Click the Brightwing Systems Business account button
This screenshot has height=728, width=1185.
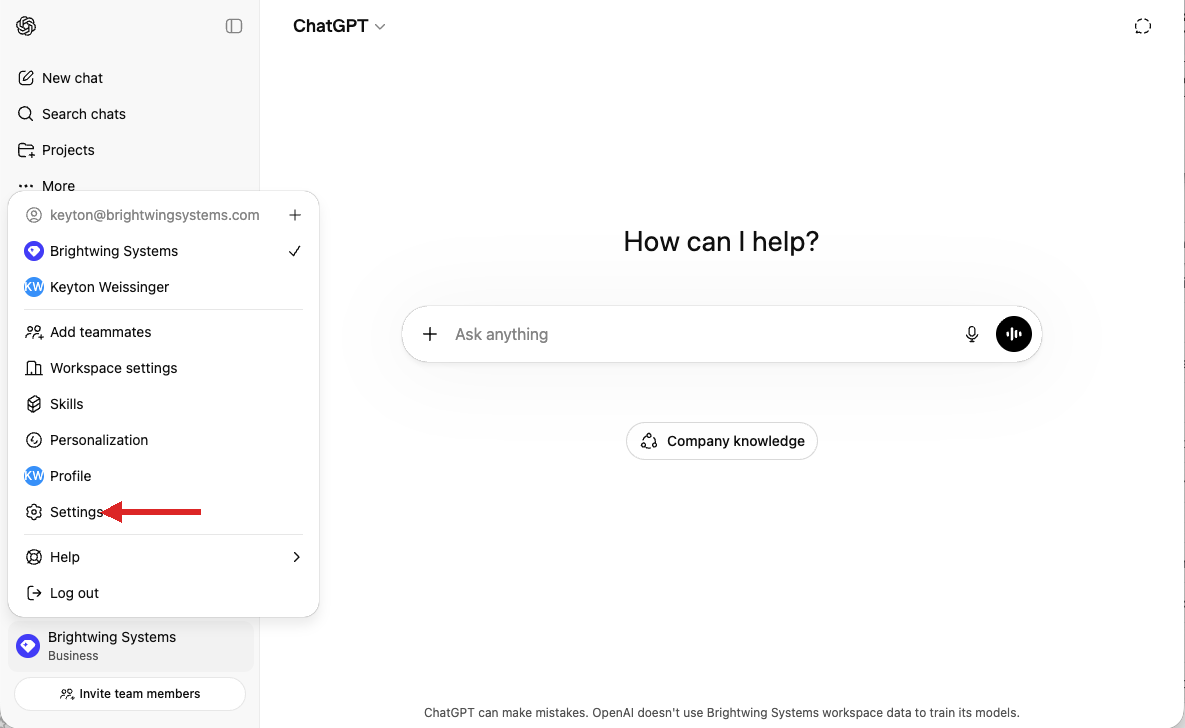point(131,646)
